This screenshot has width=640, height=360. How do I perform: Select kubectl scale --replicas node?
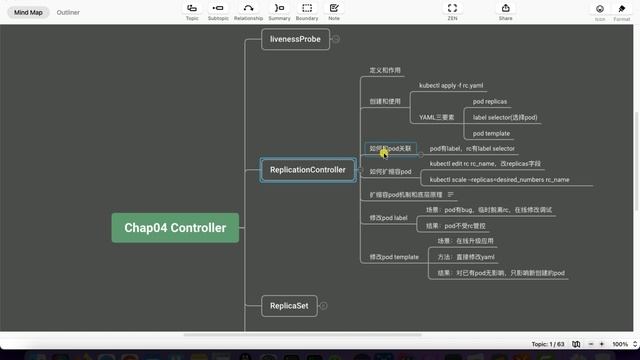[499, 180]
